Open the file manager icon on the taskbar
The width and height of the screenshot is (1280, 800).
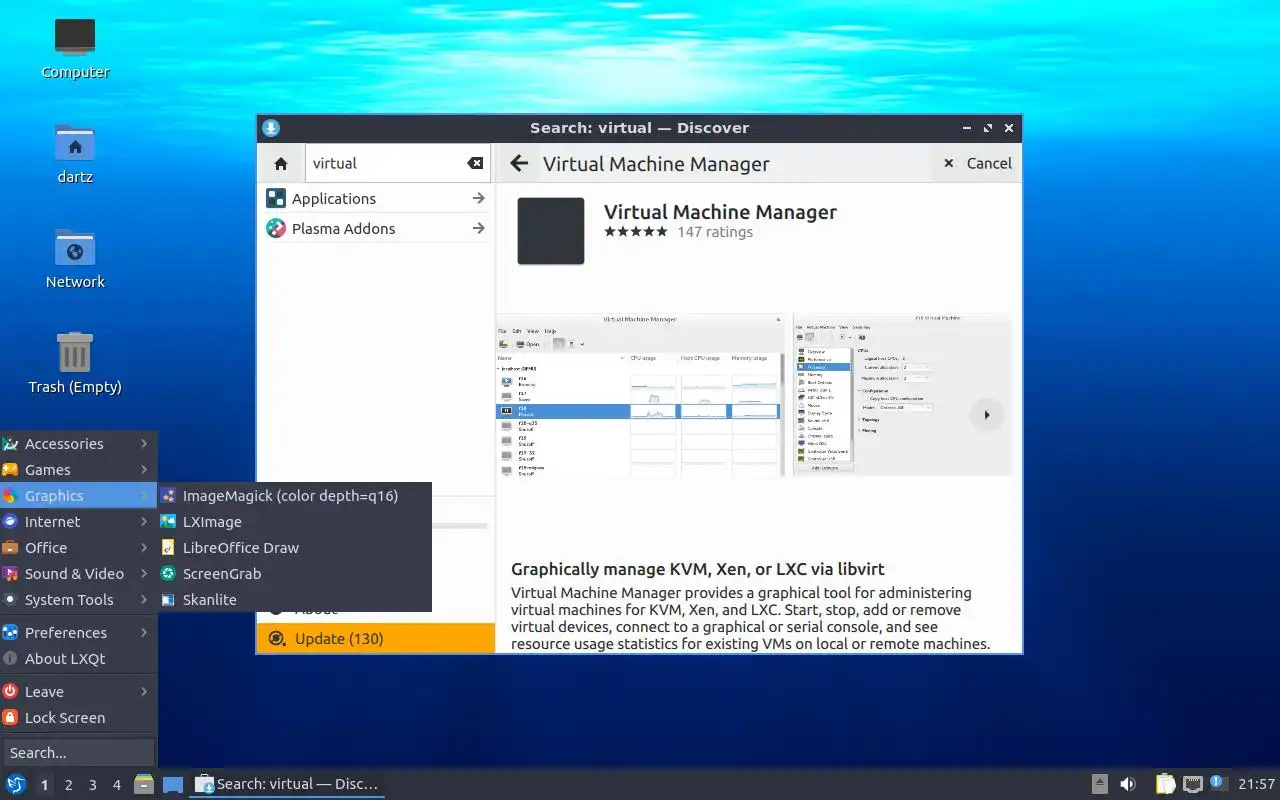click(144, 784)
